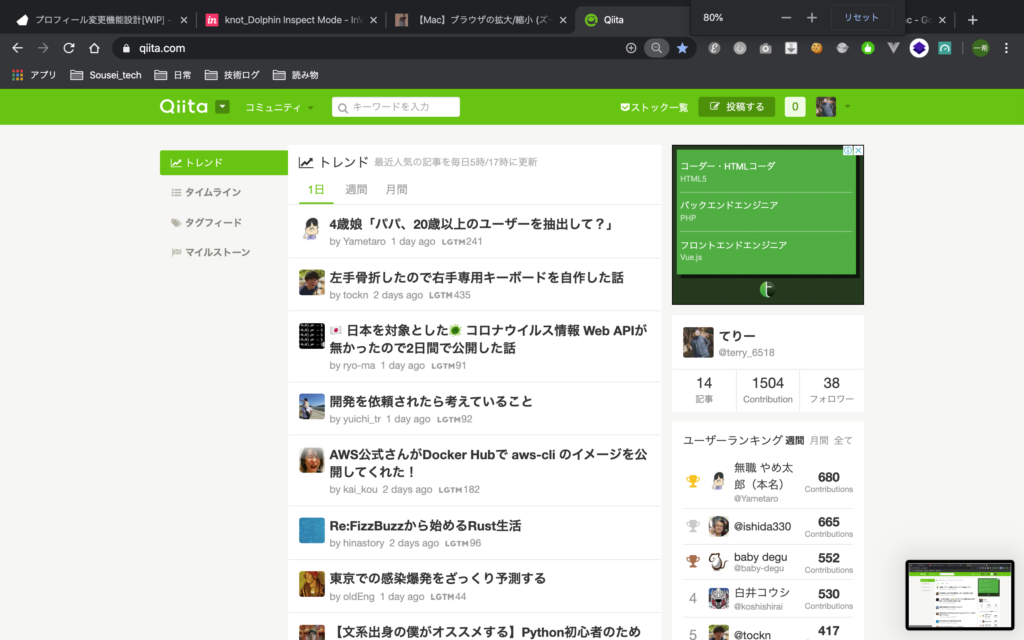Open the アプリ apps grid shortcut

pos(34,75)
